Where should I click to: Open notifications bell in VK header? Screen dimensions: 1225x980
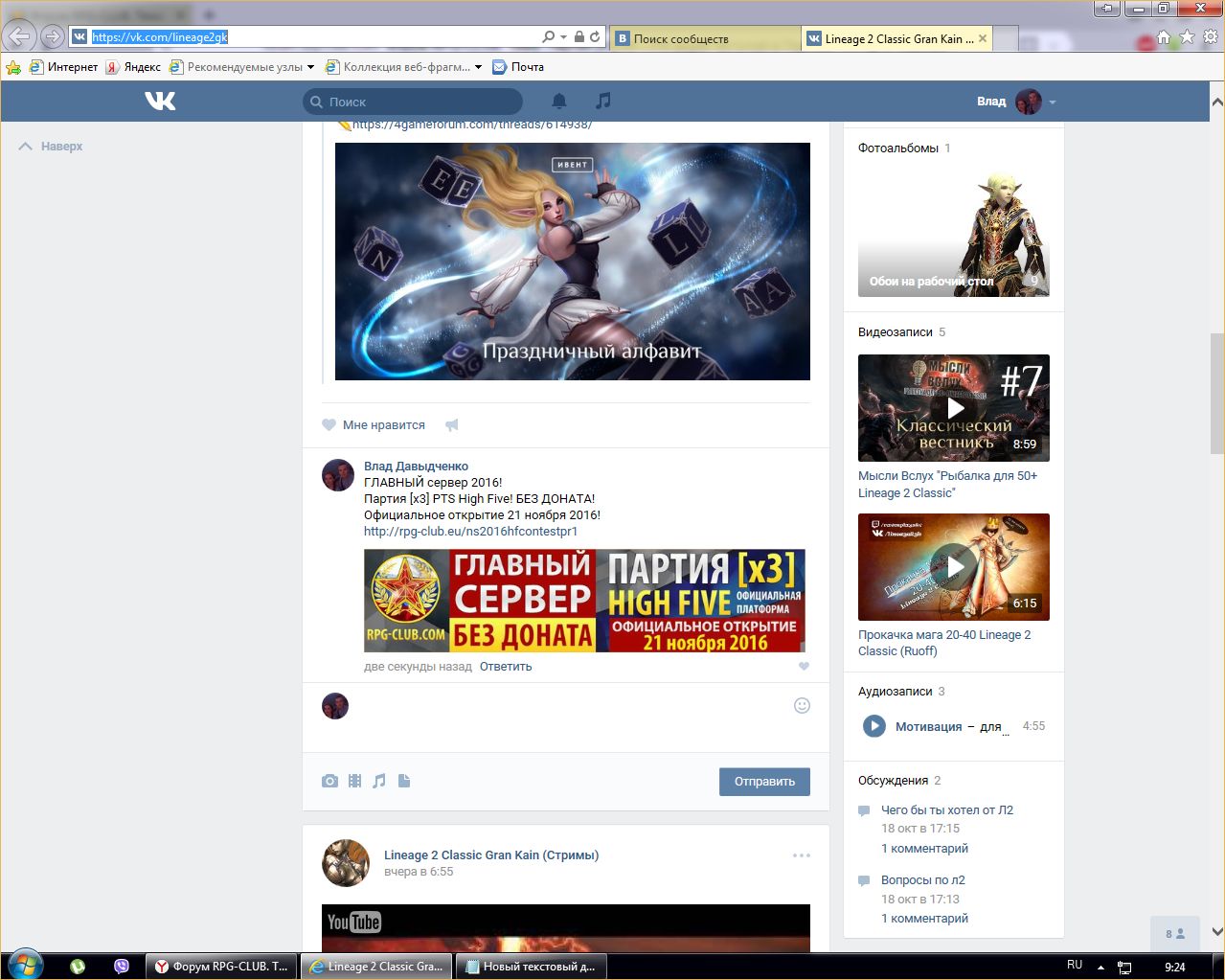[559, 101]
